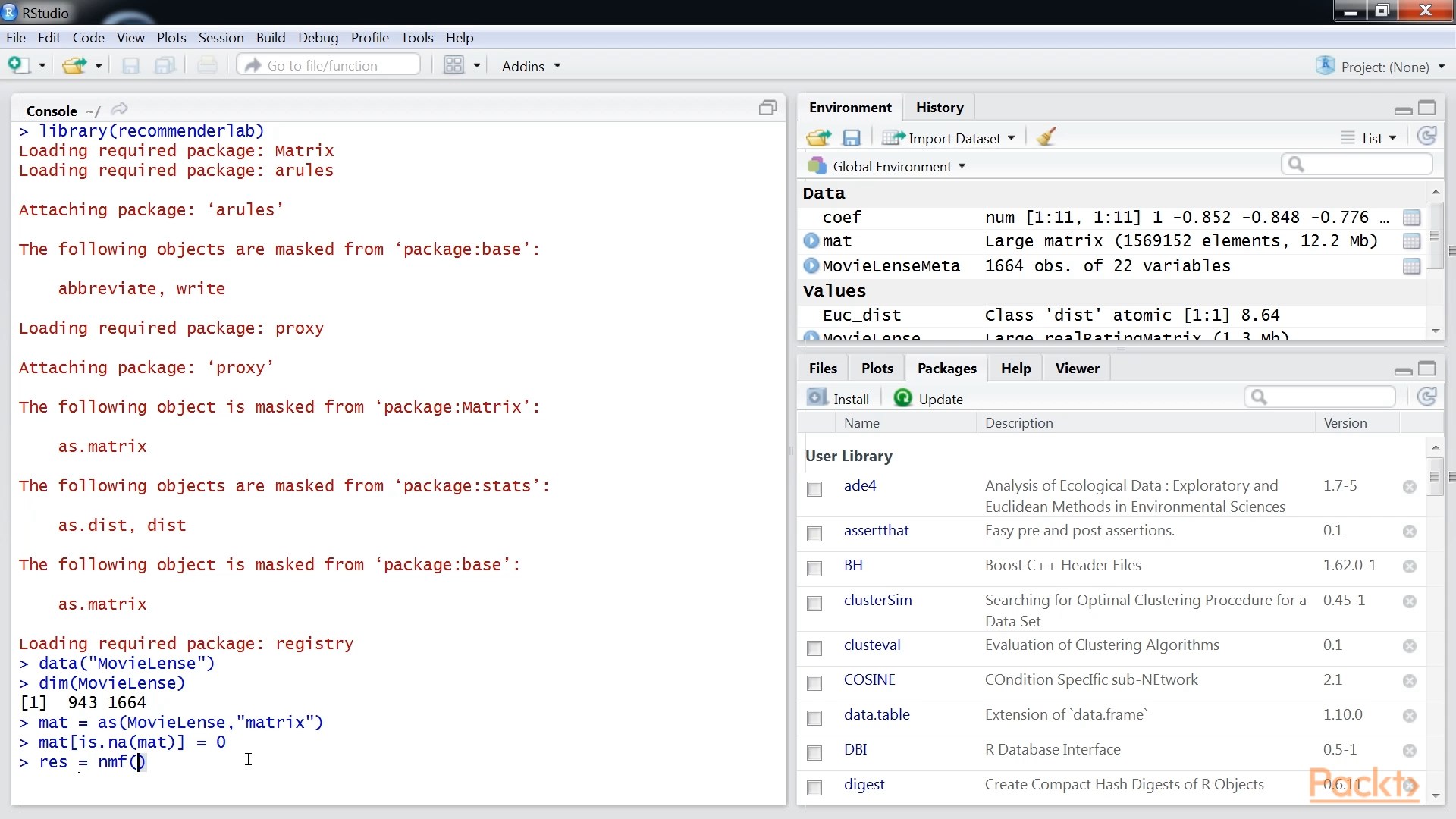Screen dimensions: 1456x819
Task: Open the clusterSim package link
Action: [x=878, y=600]
